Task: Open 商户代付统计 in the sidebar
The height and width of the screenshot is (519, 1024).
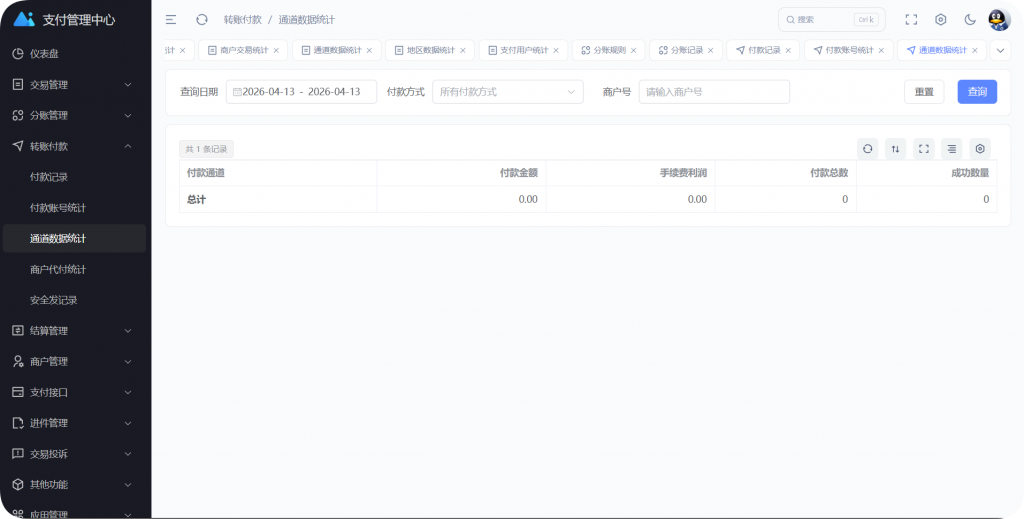Action: pyautogui.click(x=74, y=270)
